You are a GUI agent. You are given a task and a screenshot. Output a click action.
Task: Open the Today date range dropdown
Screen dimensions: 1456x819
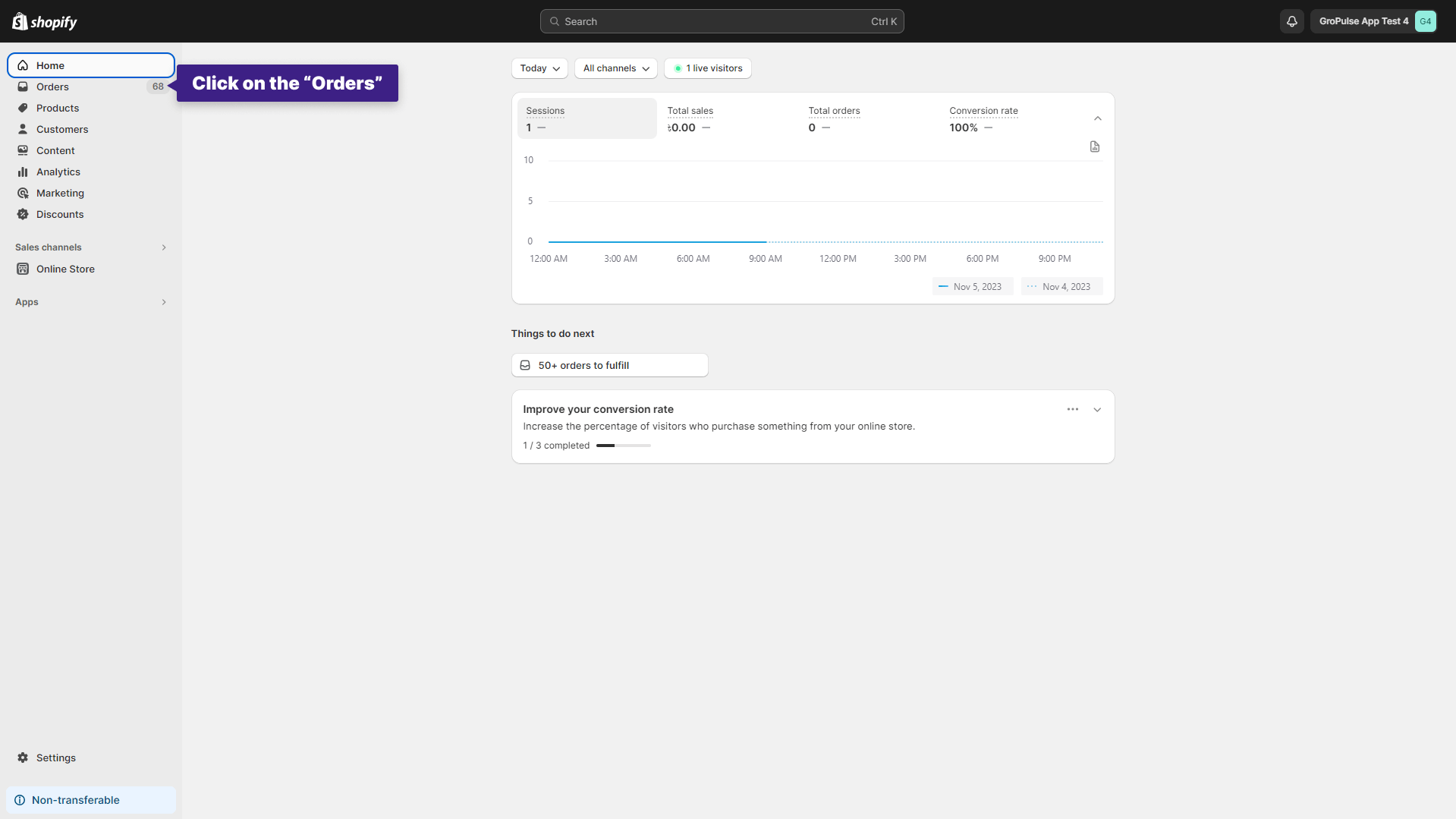click(x=539, y=68)
